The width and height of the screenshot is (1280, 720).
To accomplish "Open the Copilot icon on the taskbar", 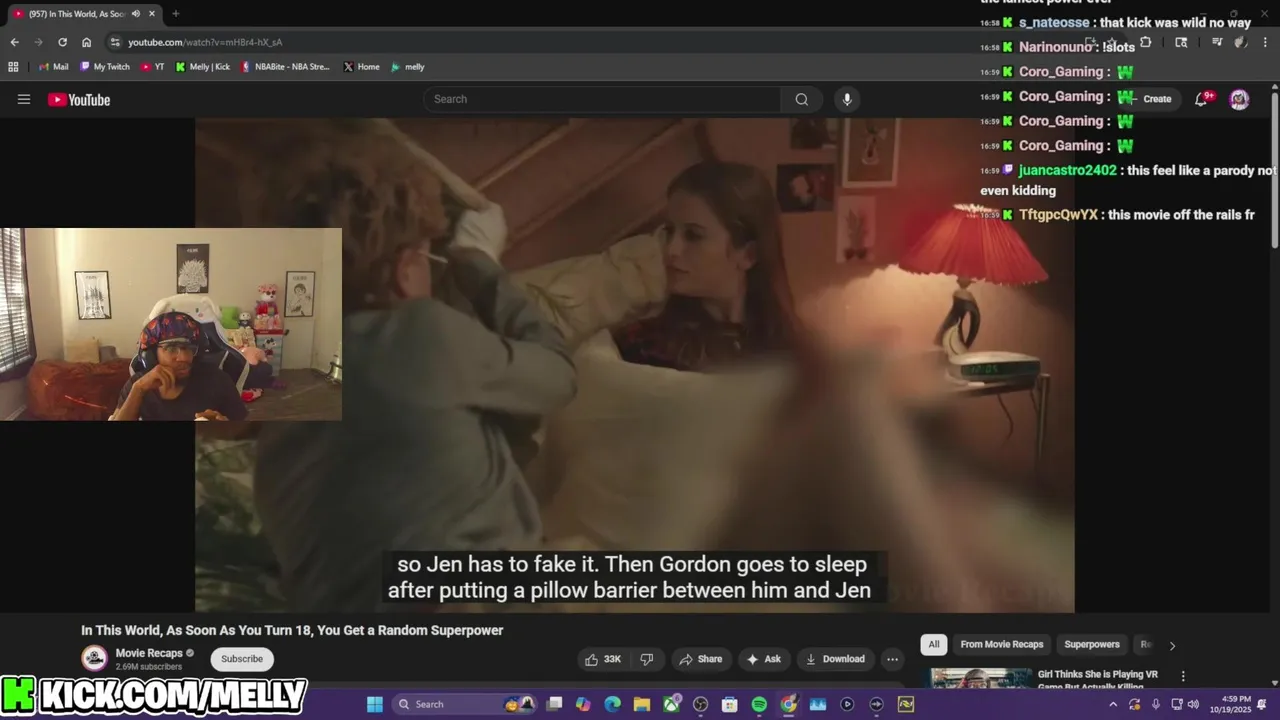I will tap(583, 704).
